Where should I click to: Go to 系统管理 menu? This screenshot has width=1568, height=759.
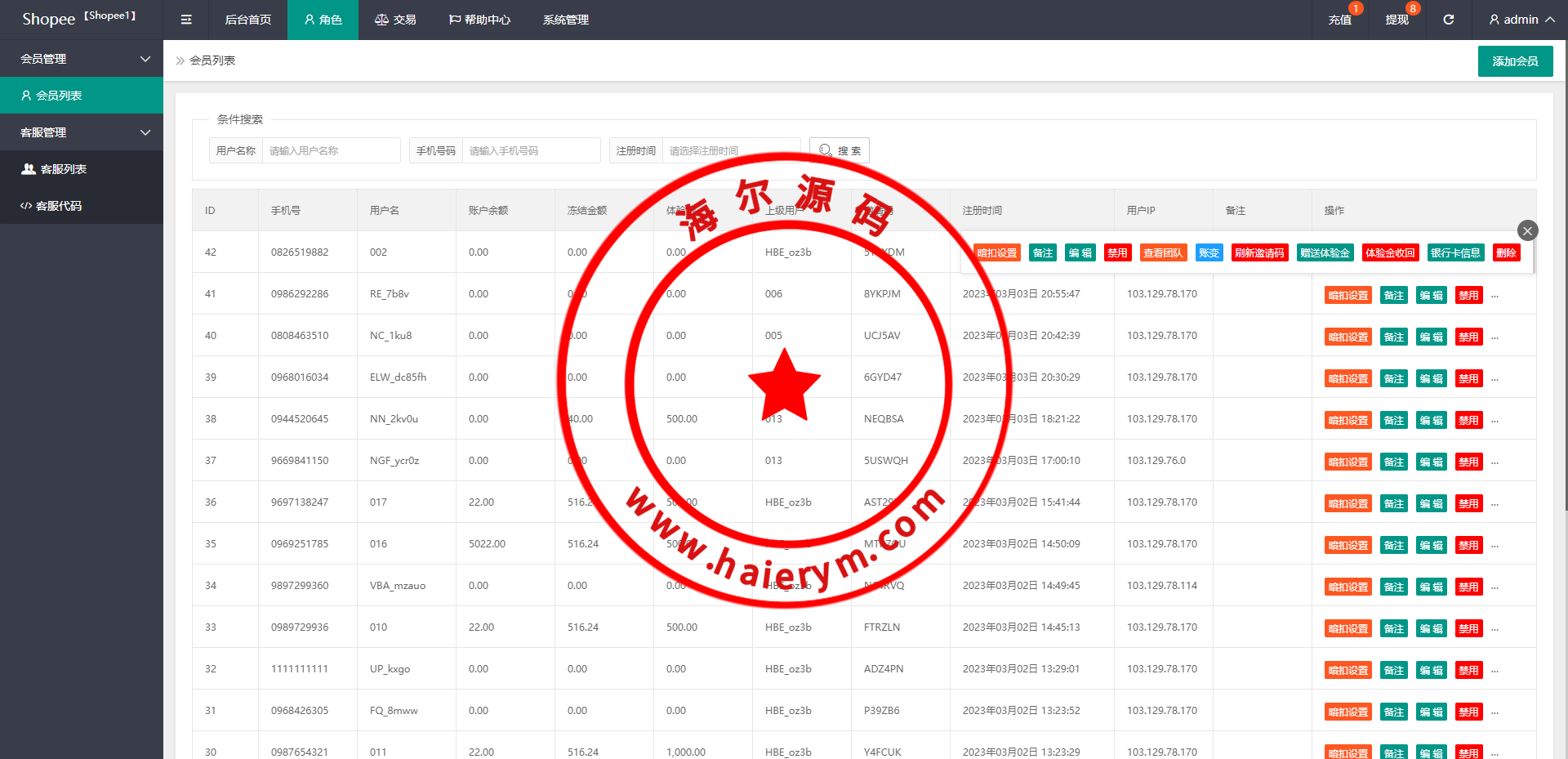pyautogui.click(x=565, y=20)
